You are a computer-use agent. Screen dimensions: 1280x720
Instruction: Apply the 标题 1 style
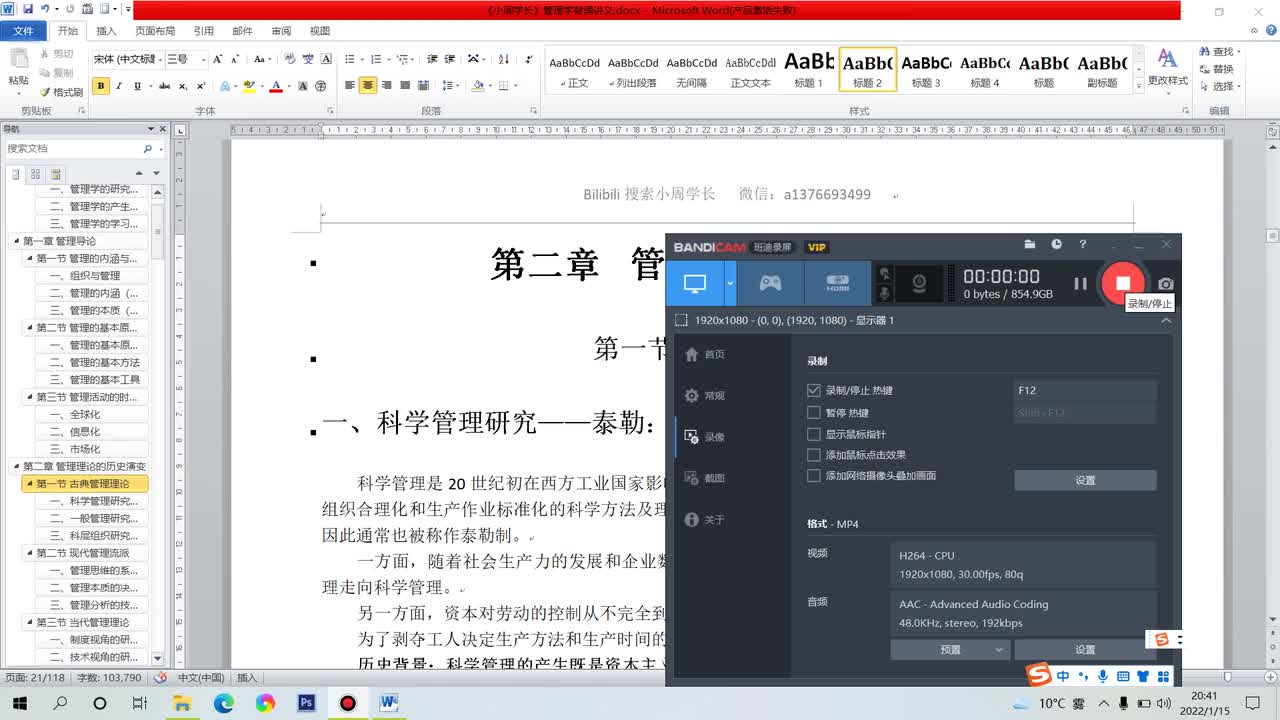pos(809,69)
